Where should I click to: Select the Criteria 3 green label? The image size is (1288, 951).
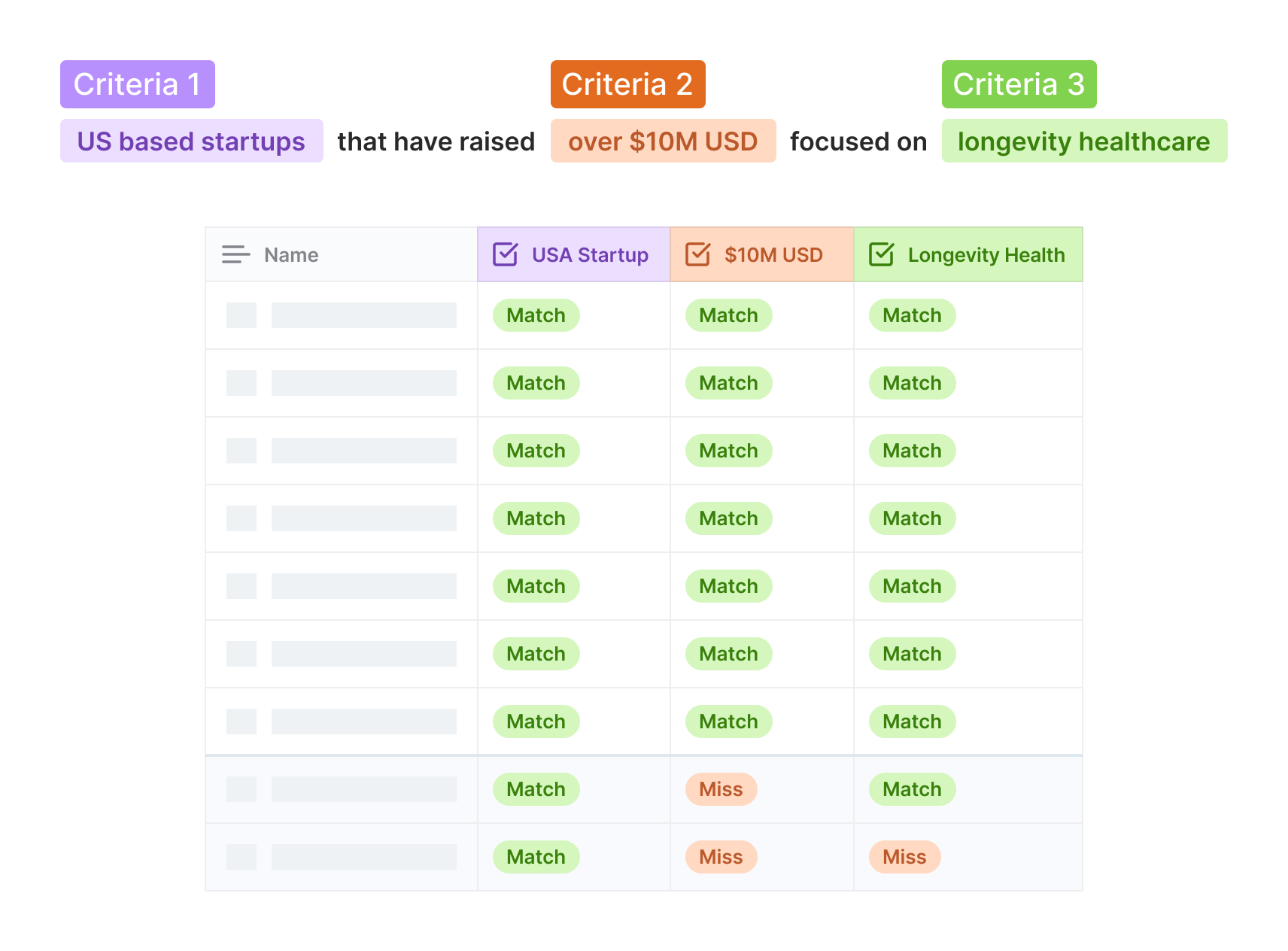click(1019, 84)
